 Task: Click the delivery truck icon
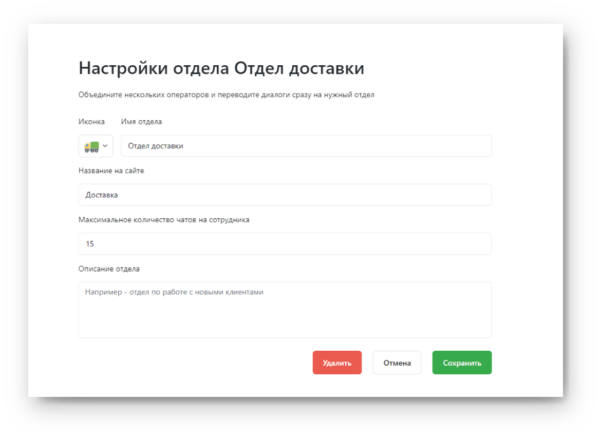click(x=91, y=147)
